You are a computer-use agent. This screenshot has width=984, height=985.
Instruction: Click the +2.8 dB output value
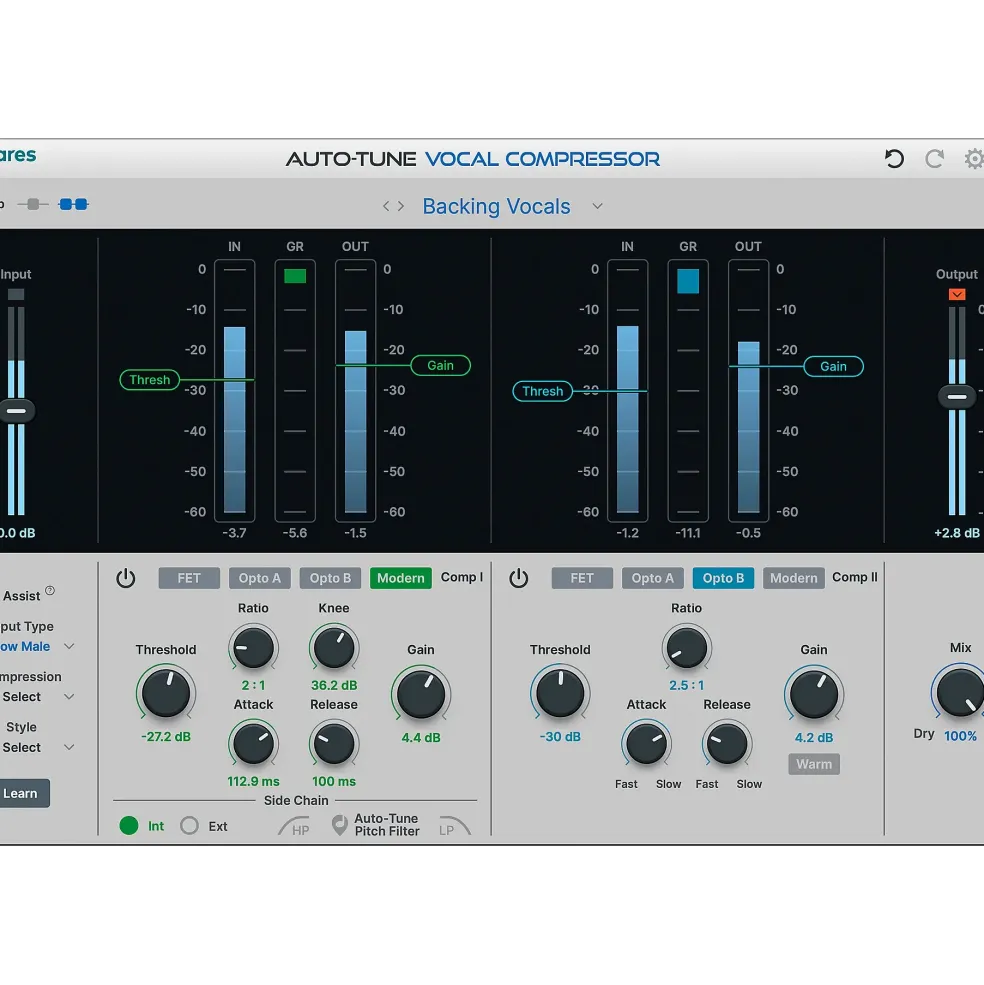click(957, 533)
